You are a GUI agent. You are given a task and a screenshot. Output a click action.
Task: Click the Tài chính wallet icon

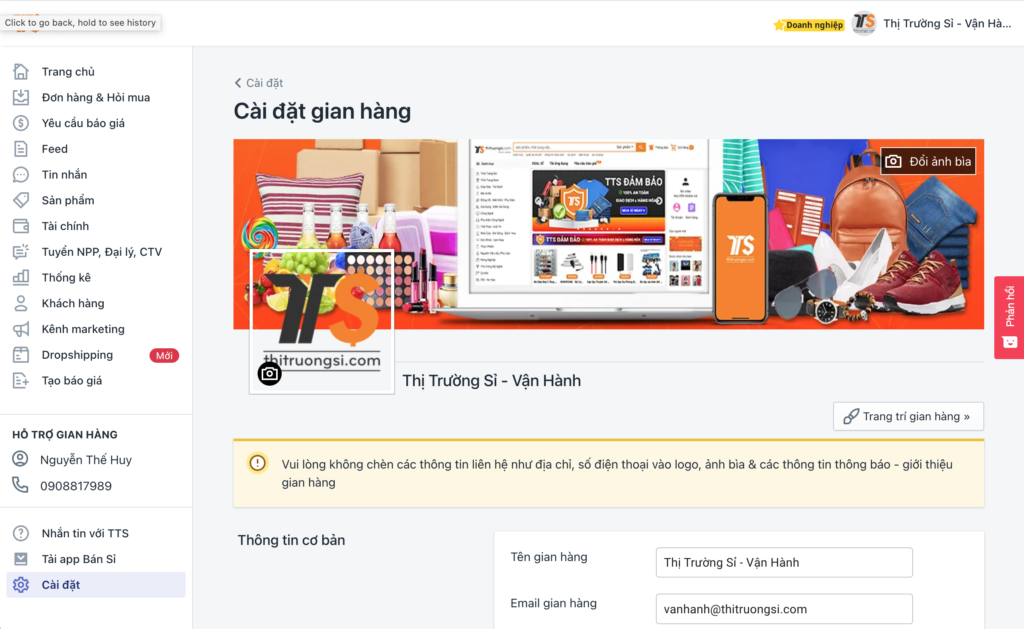click(x=21, y=226)
